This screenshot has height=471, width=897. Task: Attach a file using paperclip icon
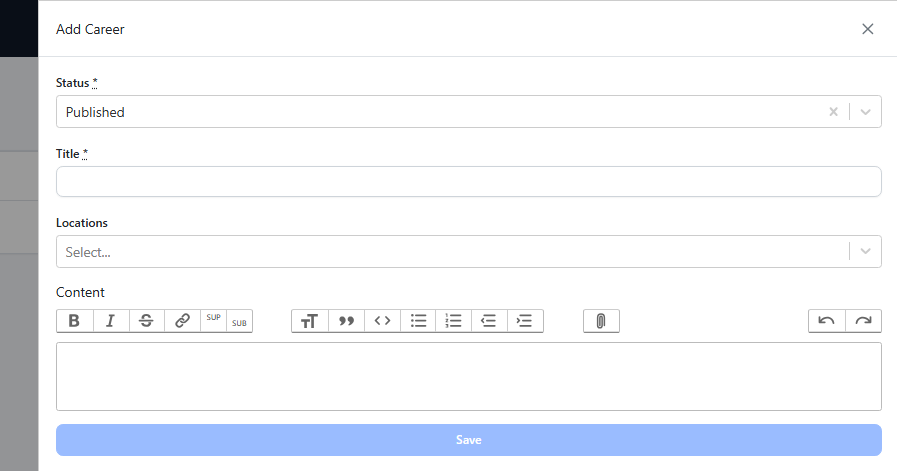(601, 321)
